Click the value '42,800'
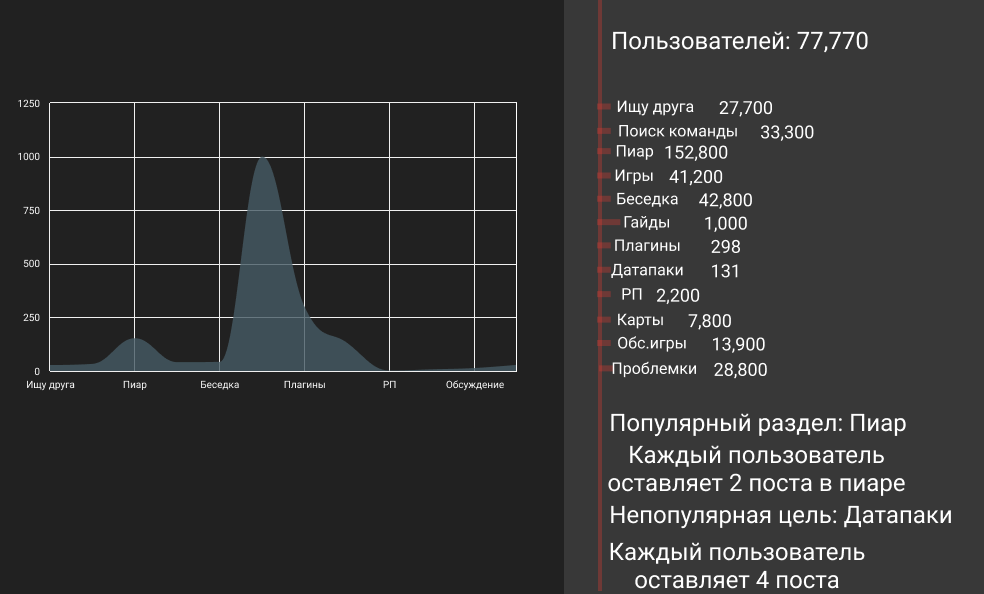984x594 pixels. coord(725,200)
